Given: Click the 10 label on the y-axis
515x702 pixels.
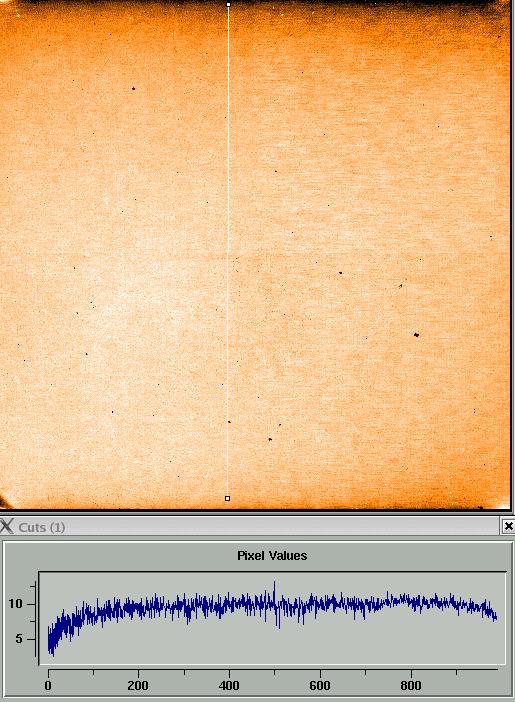Looking at the screenshot, I should [x=15, y=604].
